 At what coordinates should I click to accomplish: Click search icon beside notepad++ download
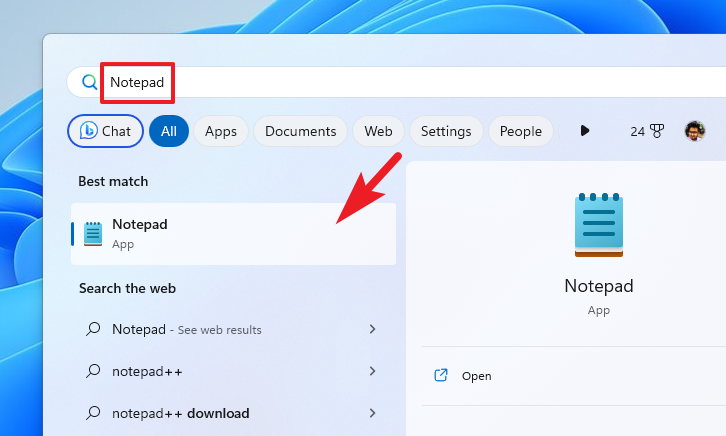93,413
